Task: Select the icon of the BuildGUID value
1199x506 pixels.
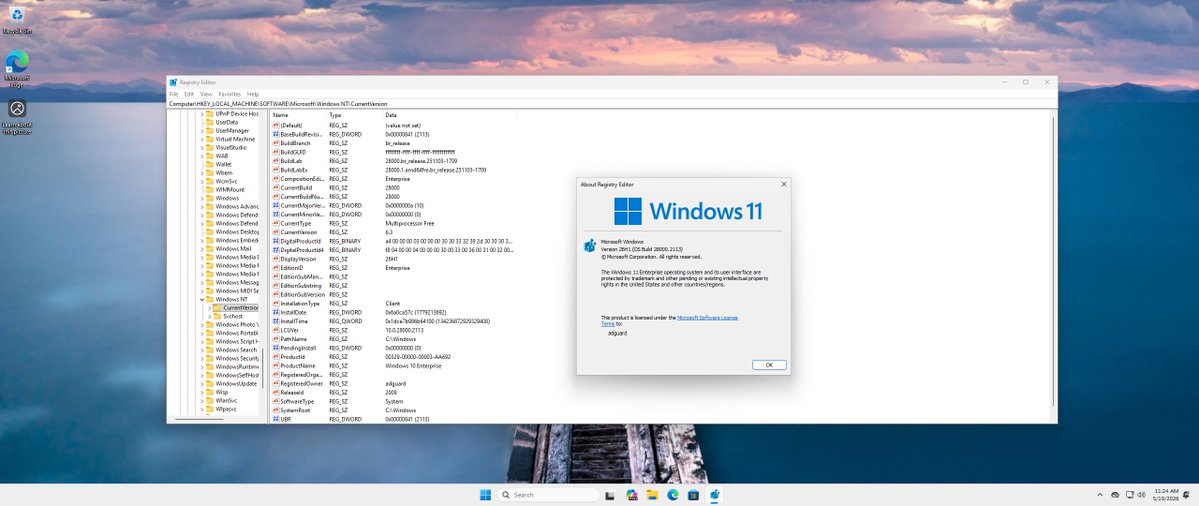Action: tap(276, 152)
